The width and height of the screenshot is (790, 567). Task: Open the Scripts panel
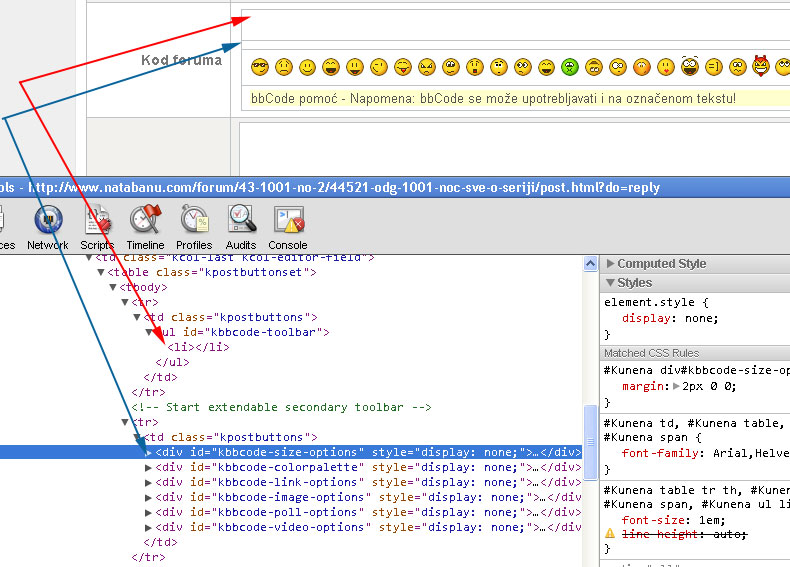tap(97, 226)
